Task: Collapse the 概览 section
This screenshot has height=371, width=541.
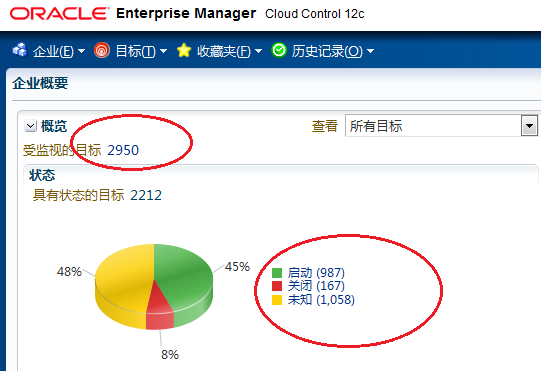Action: coord(30,126)
